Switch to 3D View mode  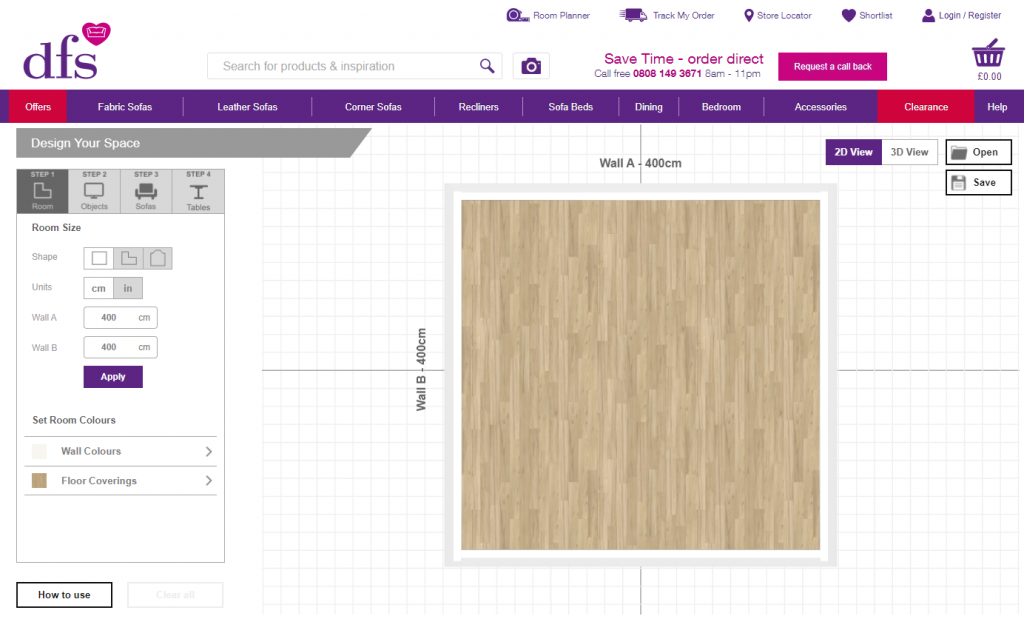click(x=909, y=152)
